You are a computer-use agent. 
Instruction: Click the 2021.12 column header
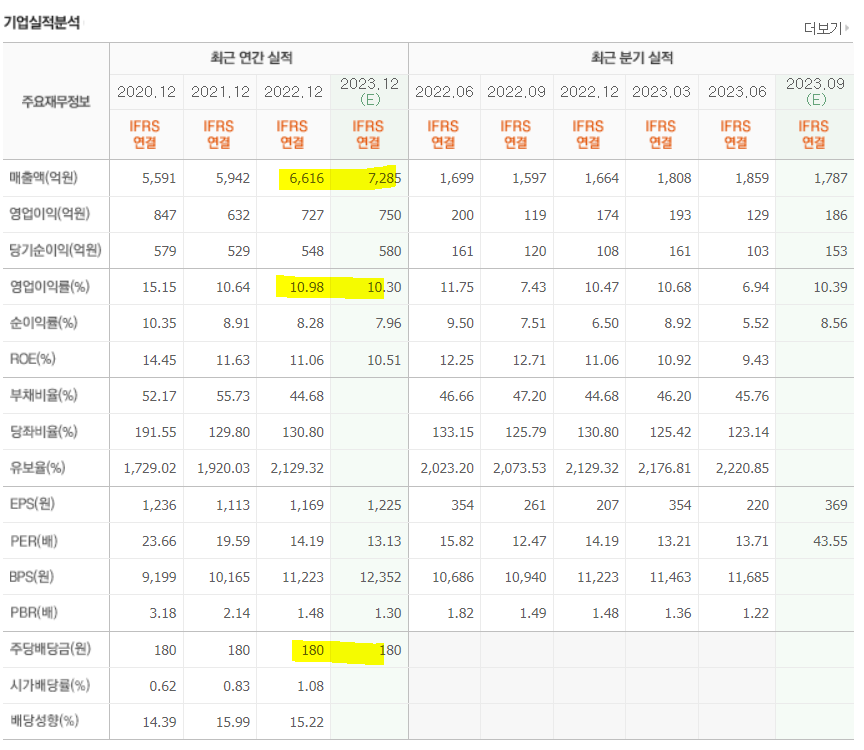coord(220,91)
